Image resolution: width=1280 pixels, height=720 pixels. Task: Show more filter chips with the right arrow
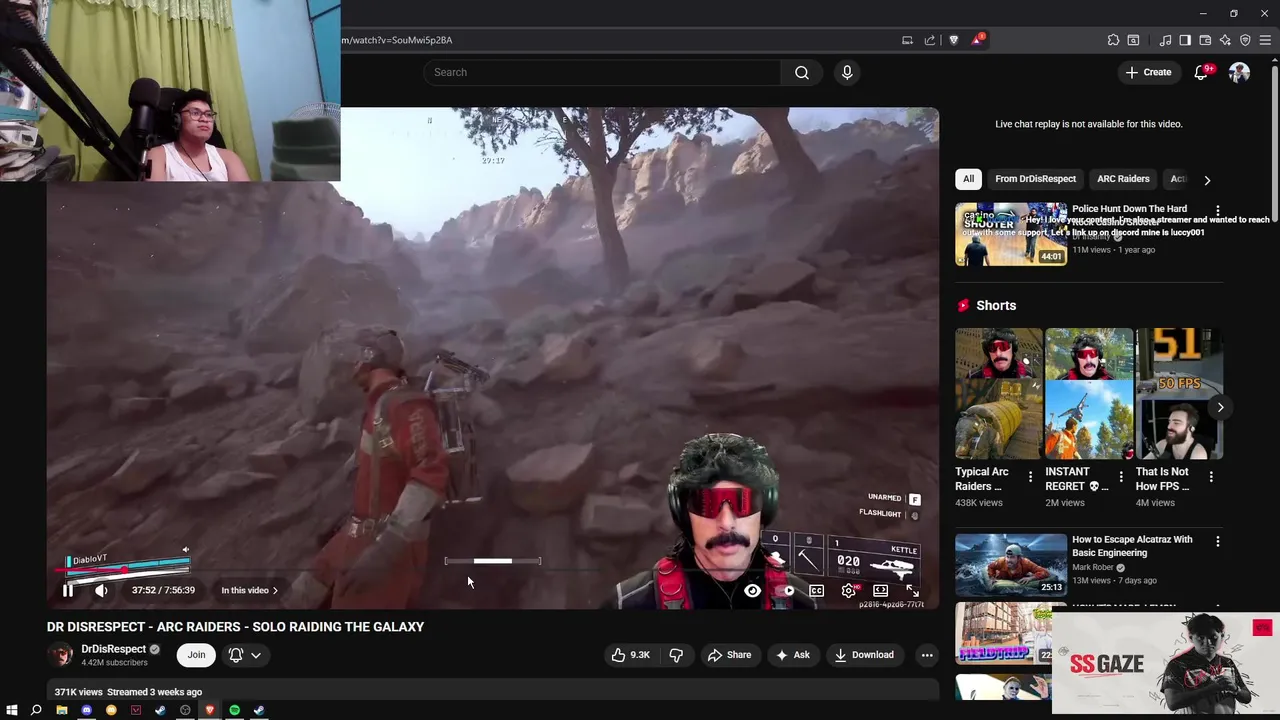1207,180
